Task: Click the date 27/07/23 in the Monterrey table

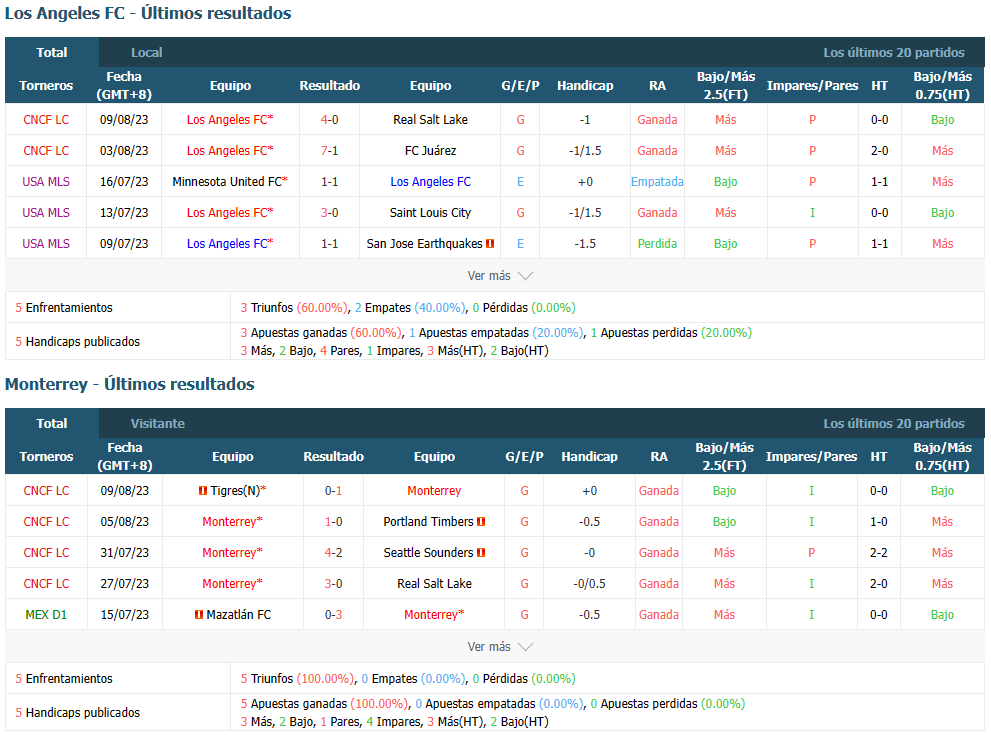Action: click(125, 583)
